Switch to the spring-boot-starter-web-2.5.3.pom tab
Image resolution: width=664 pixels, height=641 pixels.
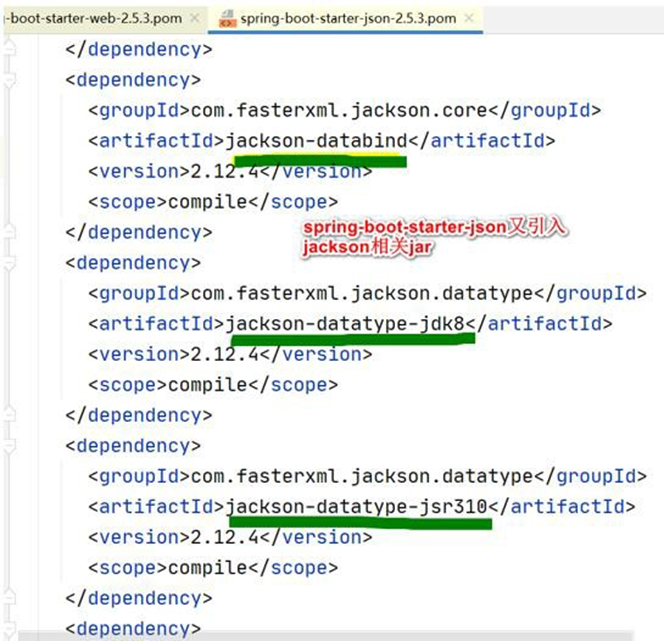pos(90,18)
